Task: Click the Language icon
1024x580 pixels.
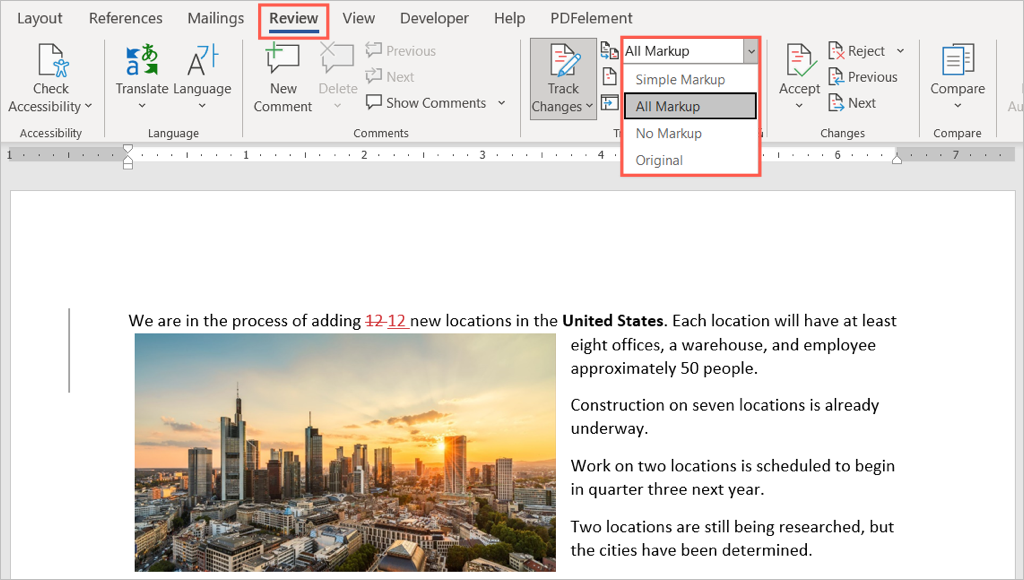Action: tap(202, 62)
